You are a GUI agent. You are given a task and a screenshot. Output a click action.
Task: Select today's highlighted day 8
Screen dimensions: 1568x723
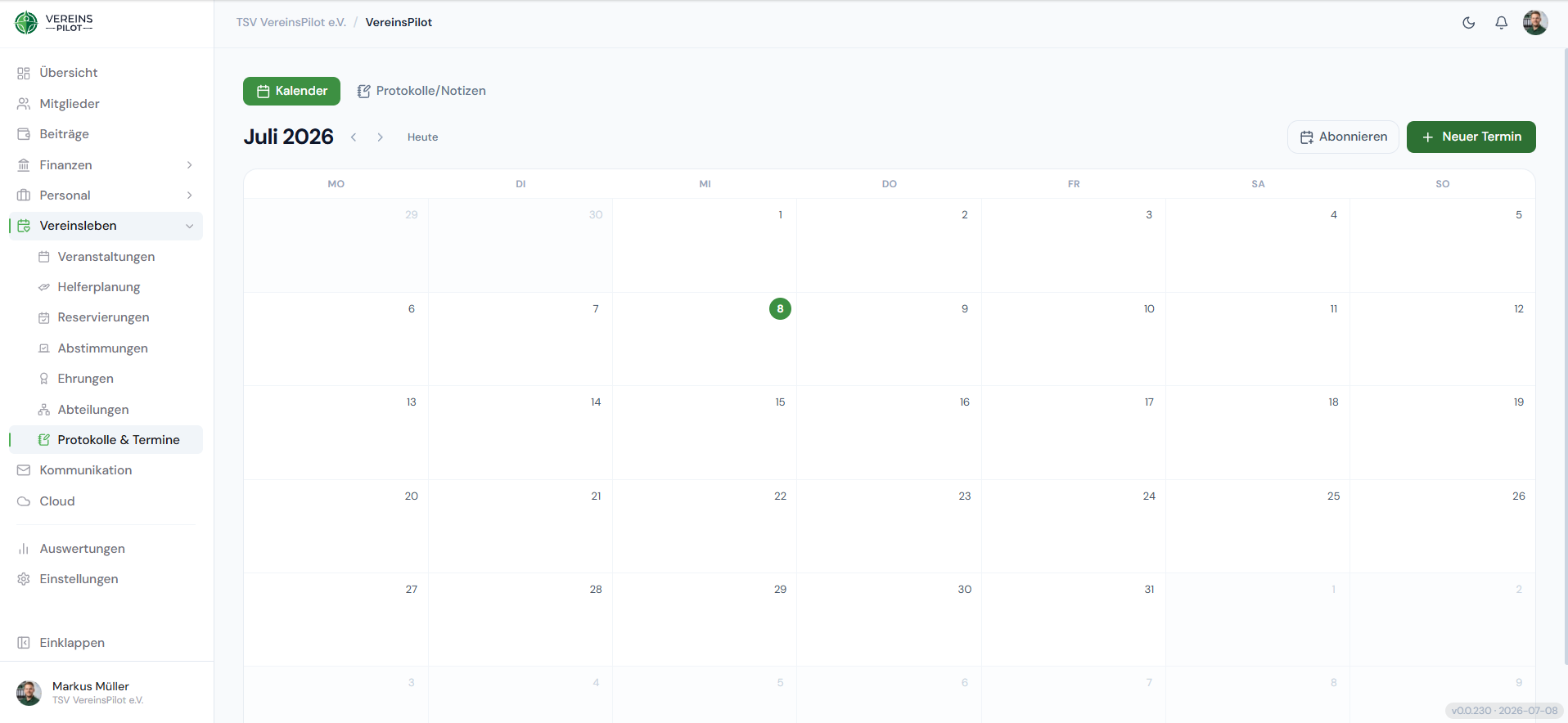point(780,309)
